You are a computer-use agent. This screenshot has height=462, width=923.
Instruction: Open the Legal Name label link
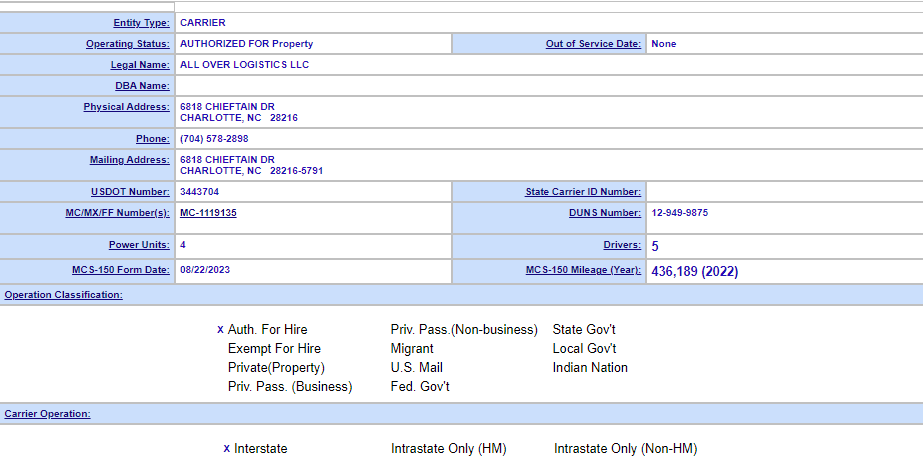140,65
